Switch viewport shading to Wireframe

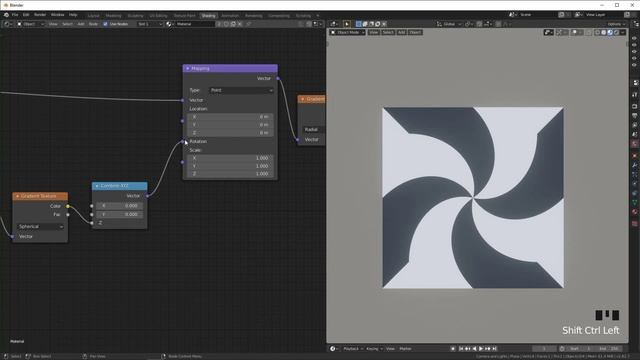[597, 32]
